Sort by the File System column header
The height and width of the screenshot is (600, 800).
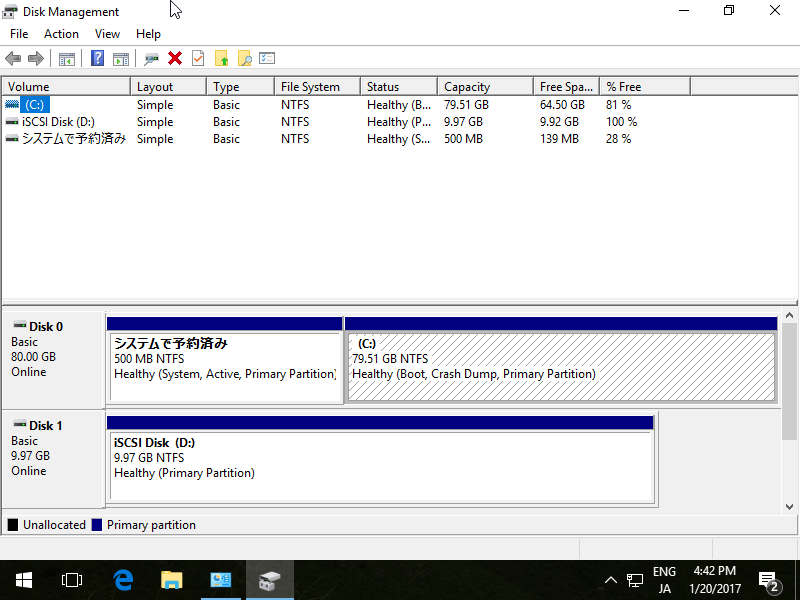click(x=318, y=87)
